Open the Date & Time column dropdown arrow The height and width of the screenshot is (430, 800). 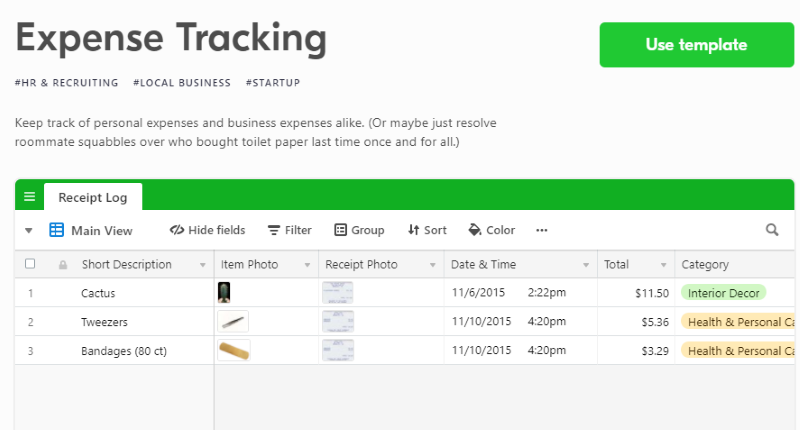586,265
